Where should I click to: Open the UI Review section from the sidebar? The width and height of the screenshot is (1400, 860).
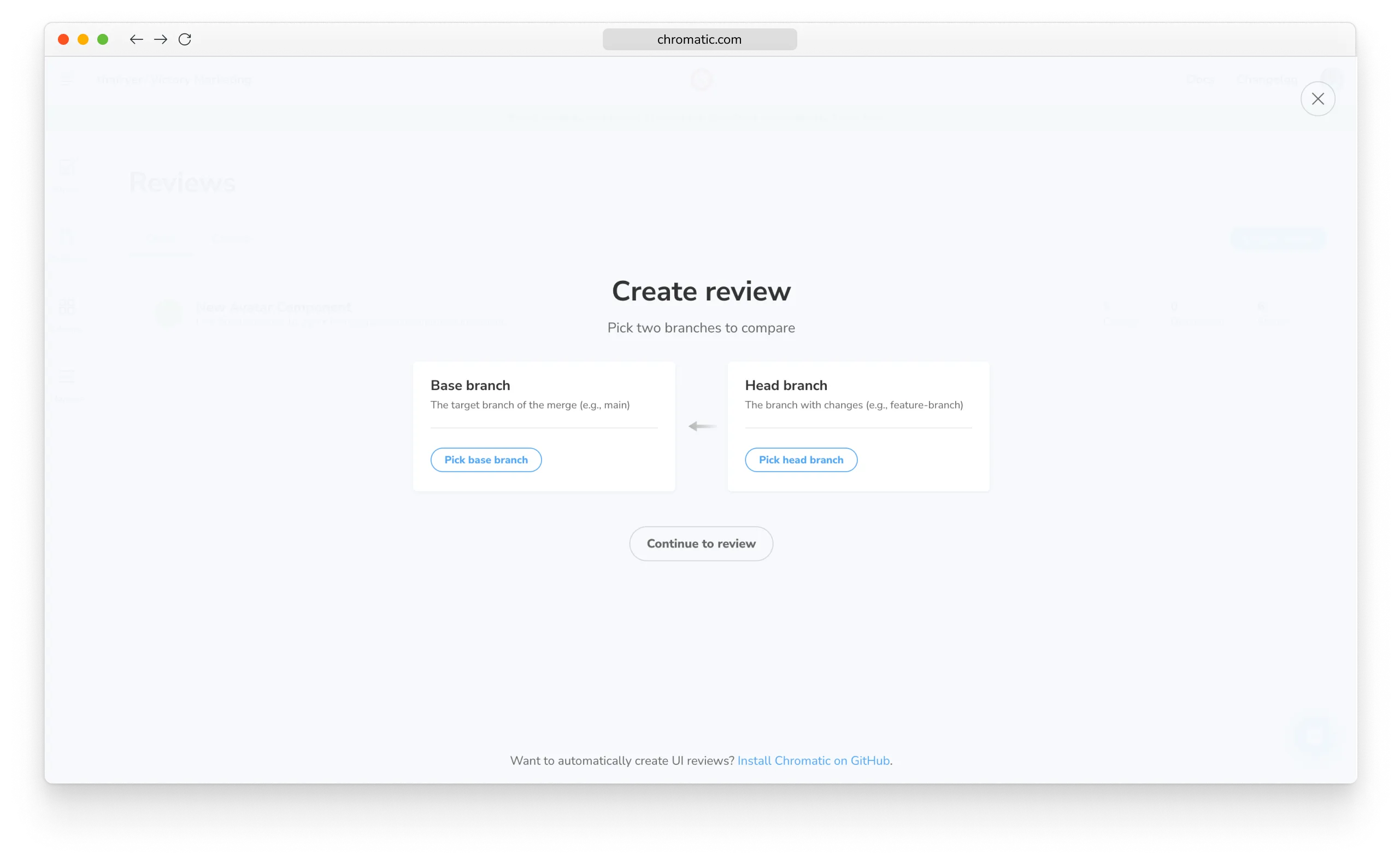click(67, 238)
